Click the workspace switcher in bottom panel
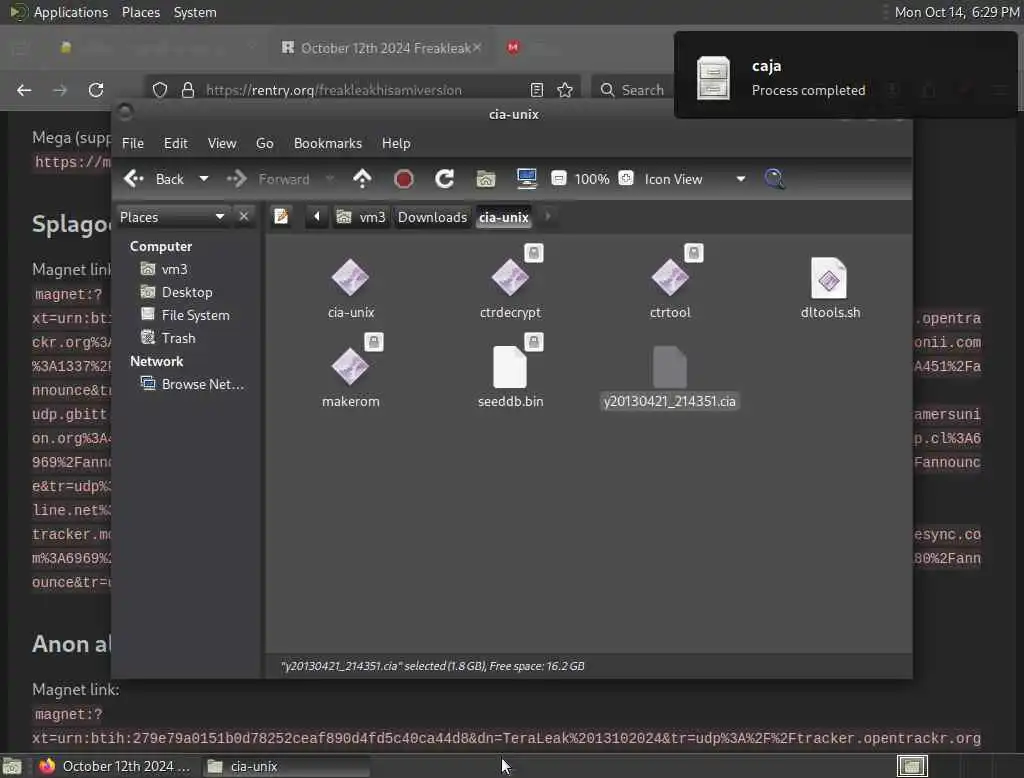The height and width of the screenshot is (778, 1024). click(x=912, y=766)
